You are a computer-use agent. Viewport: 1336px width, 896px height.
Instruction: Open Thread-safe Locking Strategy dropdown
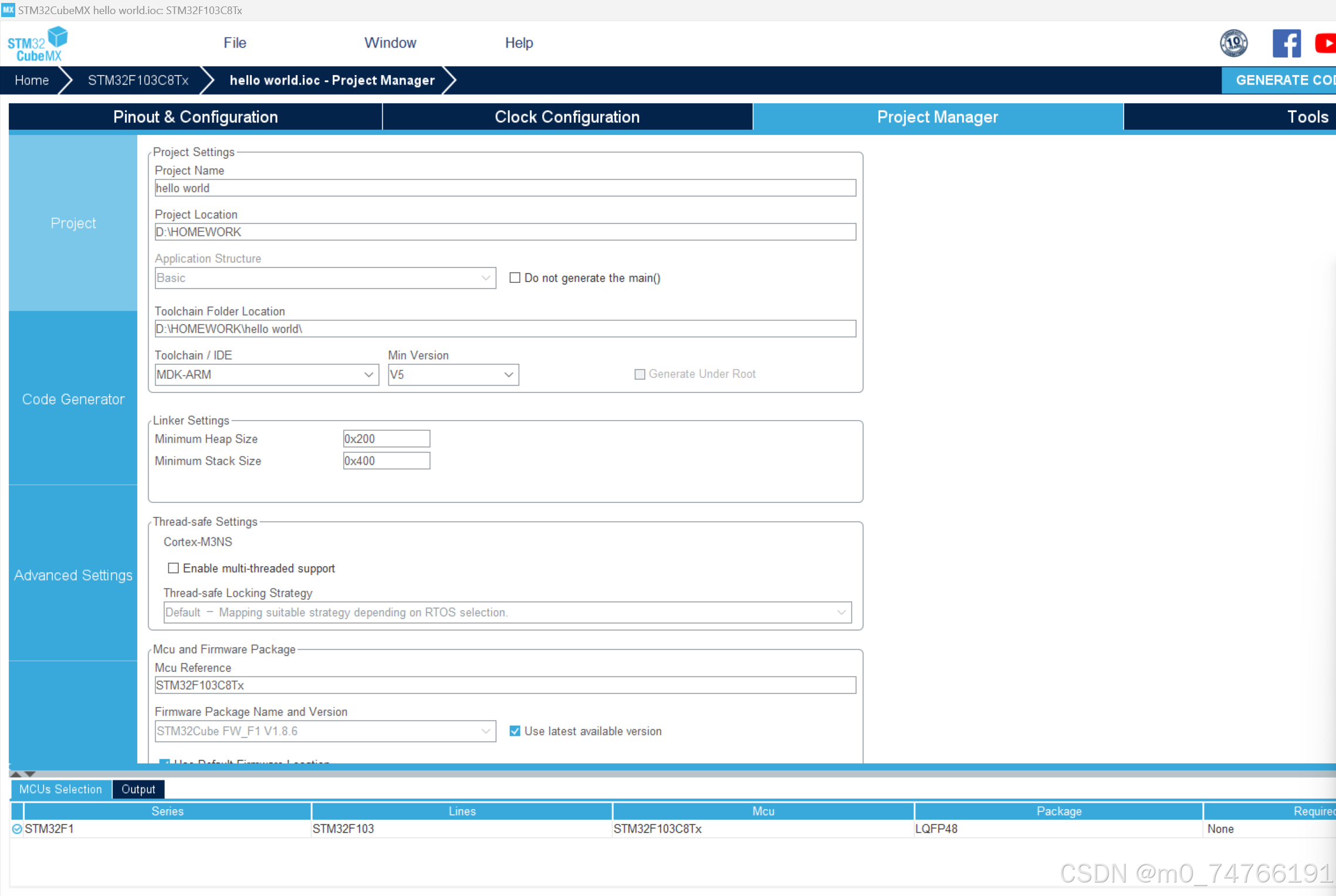point(507,612)
